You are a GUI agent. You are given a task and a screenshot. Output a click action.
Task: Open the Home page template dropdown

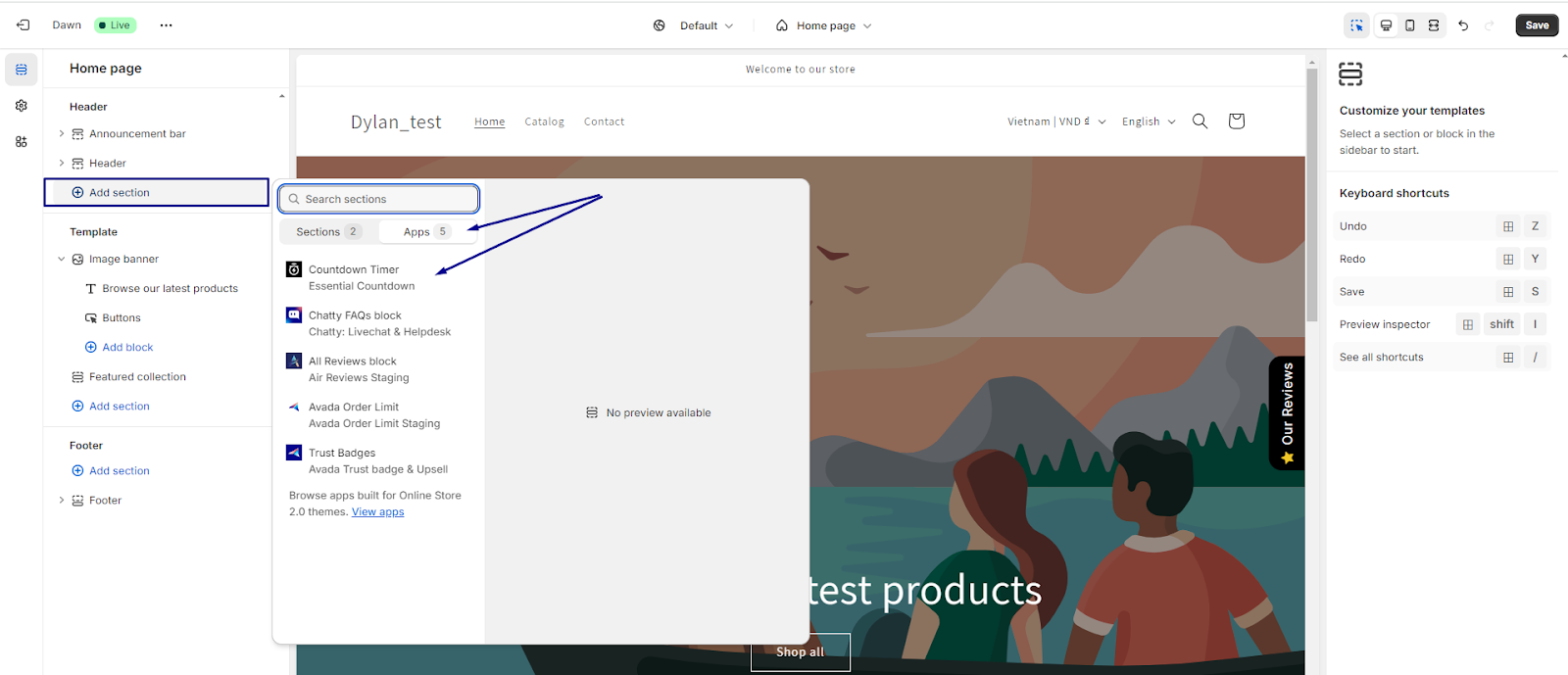[824, 25]
